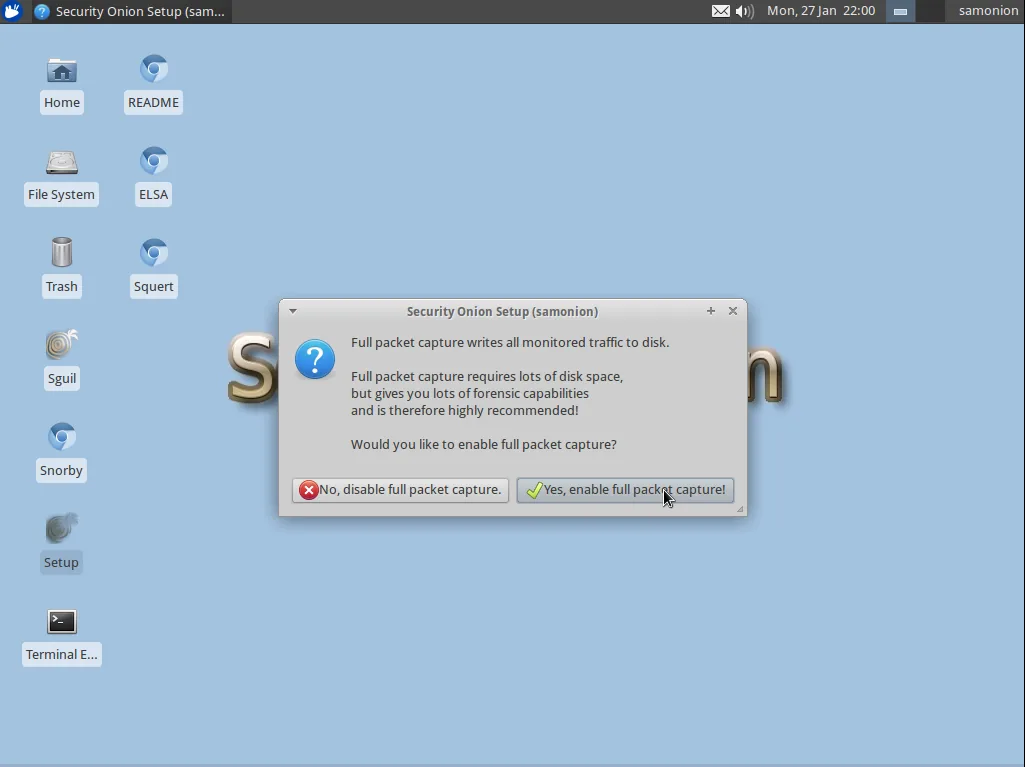Click No, disable full packet capture
The image size is (1025, 767).
coord(400,490)
